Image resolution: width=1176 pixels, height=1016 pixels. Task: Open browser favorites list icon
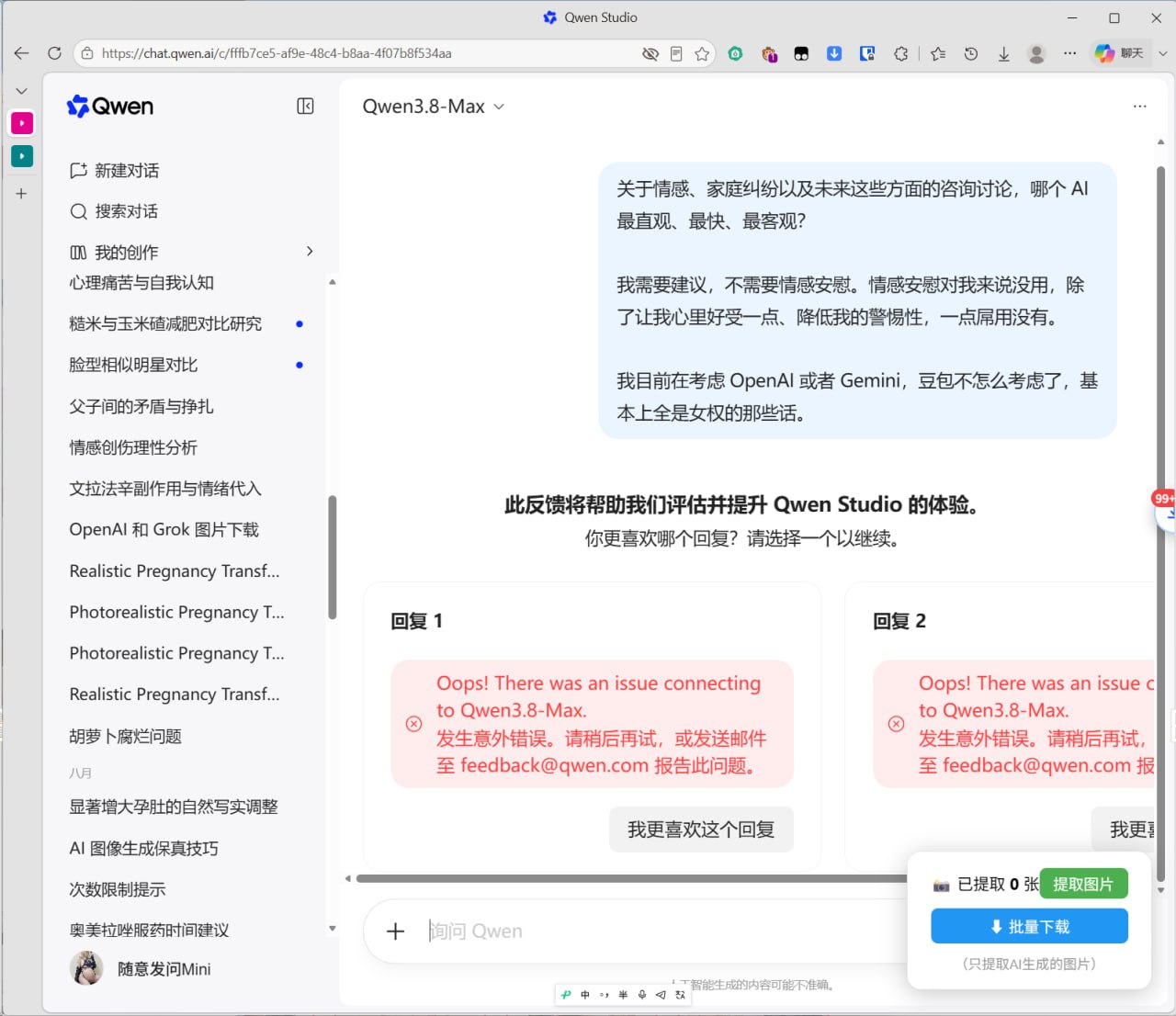tap(937, 53)
